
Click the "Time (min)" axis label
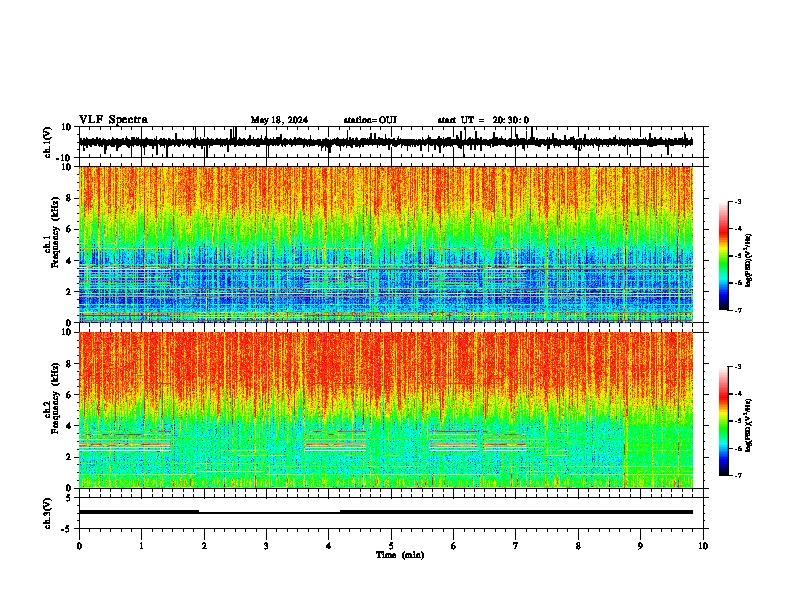[x=400, y=555]
